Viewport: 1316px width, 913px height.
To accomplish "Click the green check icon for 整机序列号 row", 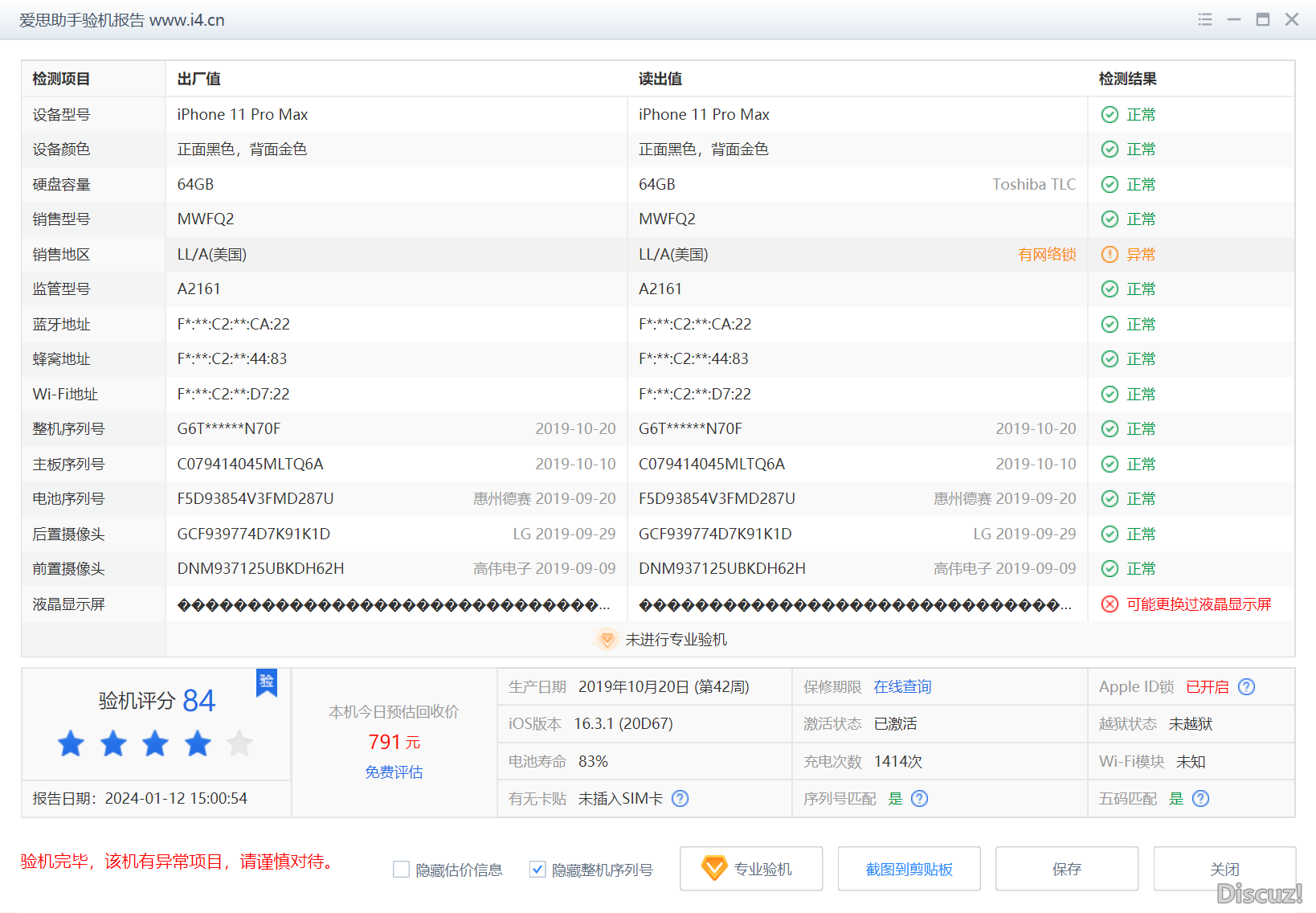I will [1110, 429].
